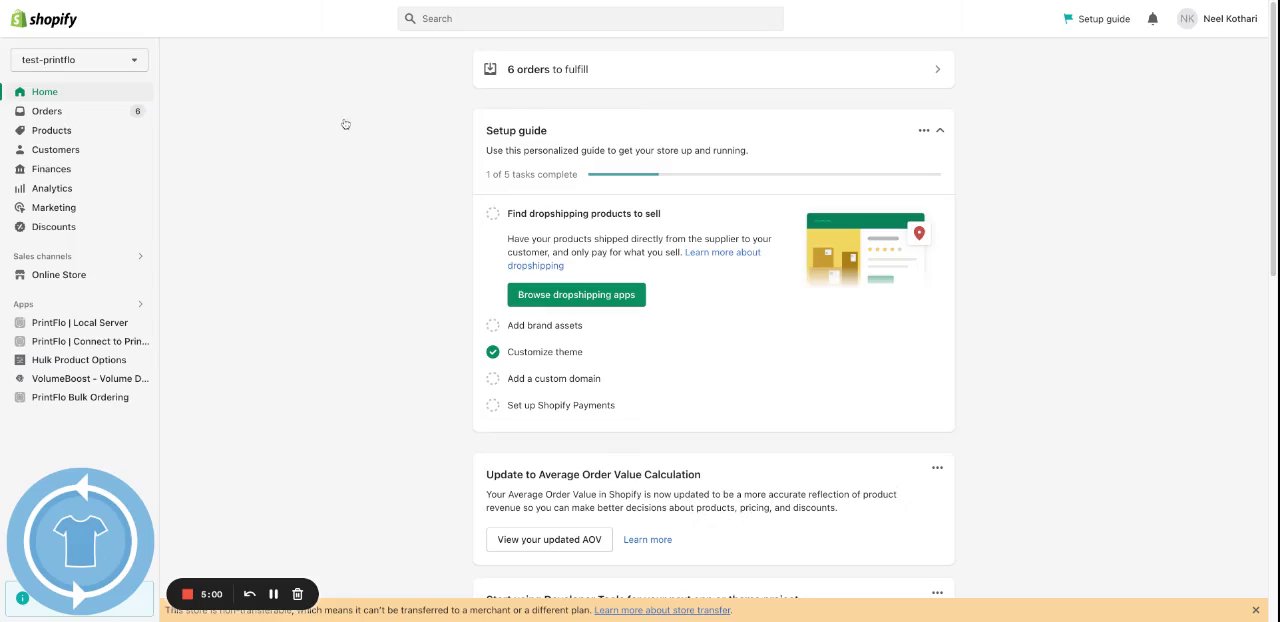The height and width of the screenshot is (622, 1280).
Task: Open the Setup guide flag link
Action: (1096, 19)
